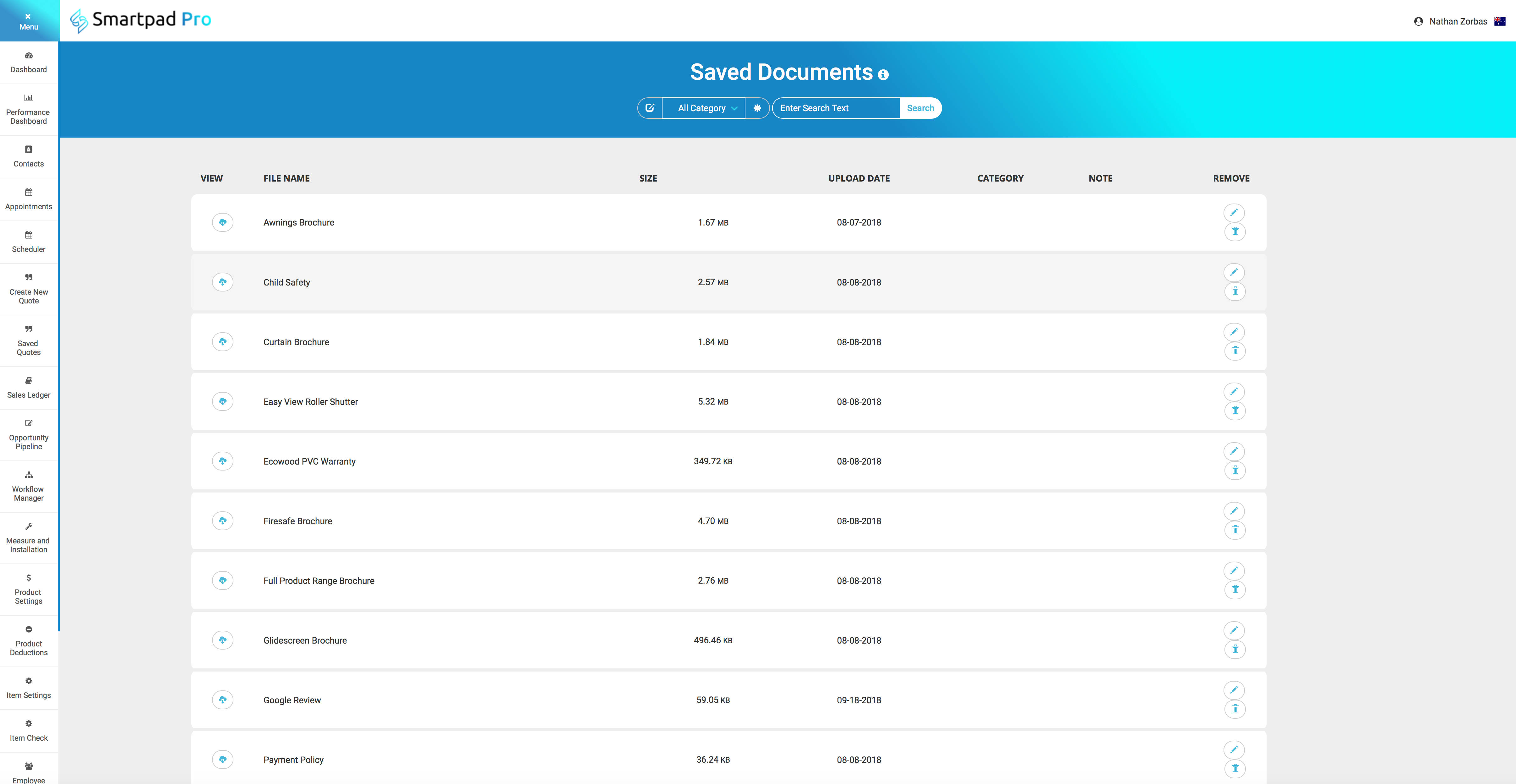1516x784 pixels.
Task: Open the Scheduler sidebar item
Action: click(29, 242)
